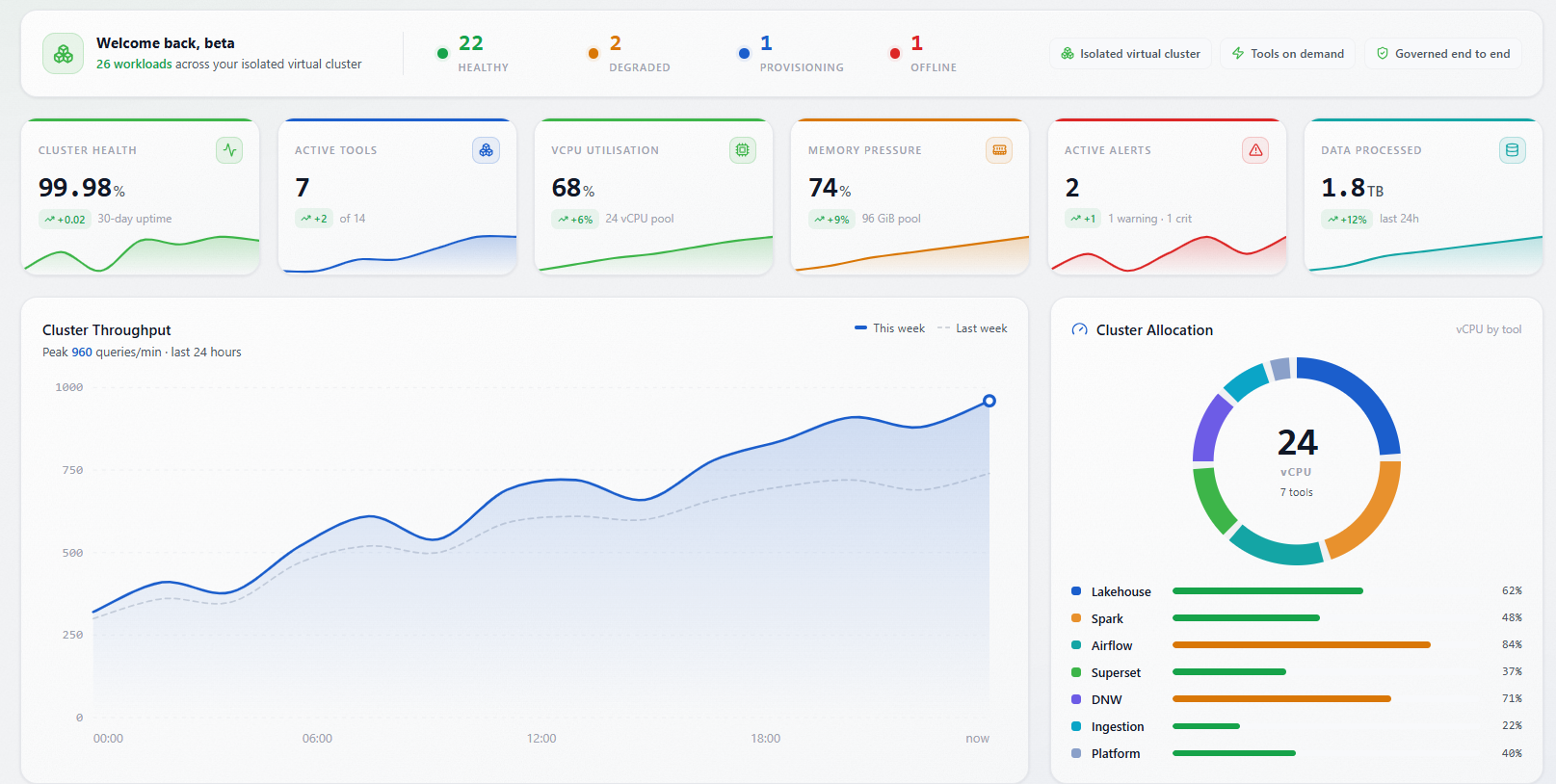
Task: Click the Airflow usage bar at 84%
Action: coord(1302,645)
